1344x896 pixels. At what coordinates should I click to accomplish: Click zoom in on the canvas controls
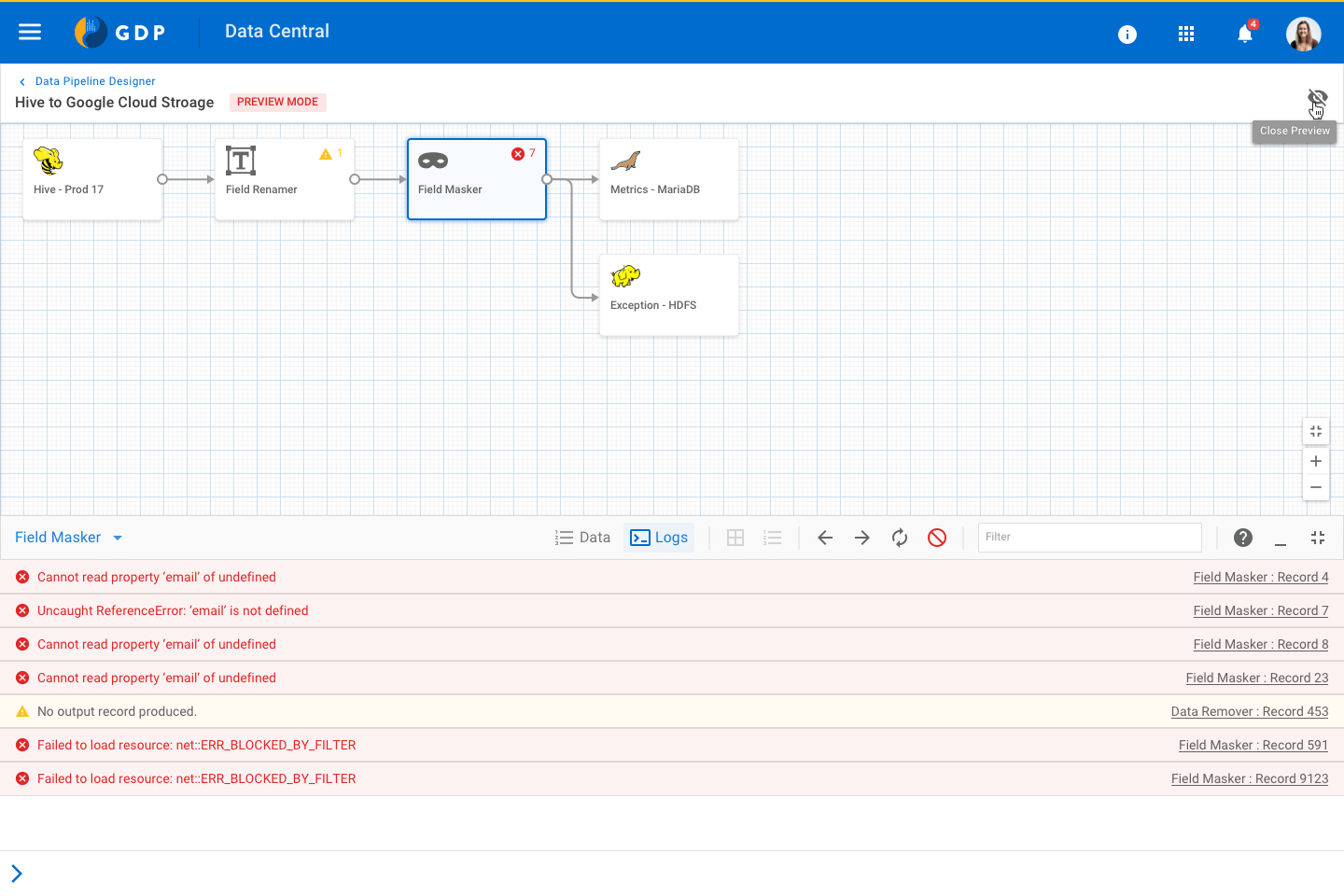click(x=1316, y=460)
